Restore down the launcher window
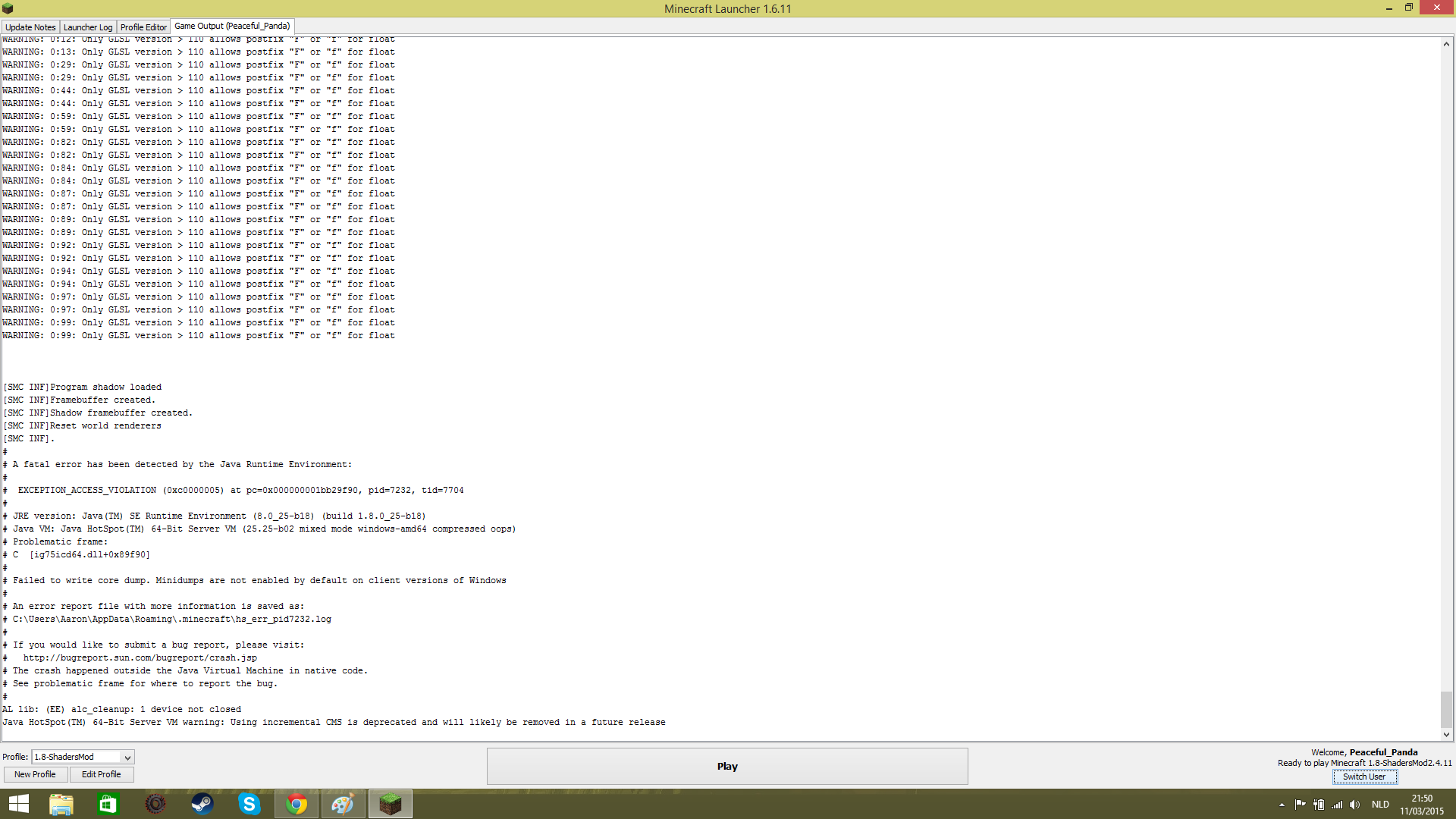 (1408, 8)
